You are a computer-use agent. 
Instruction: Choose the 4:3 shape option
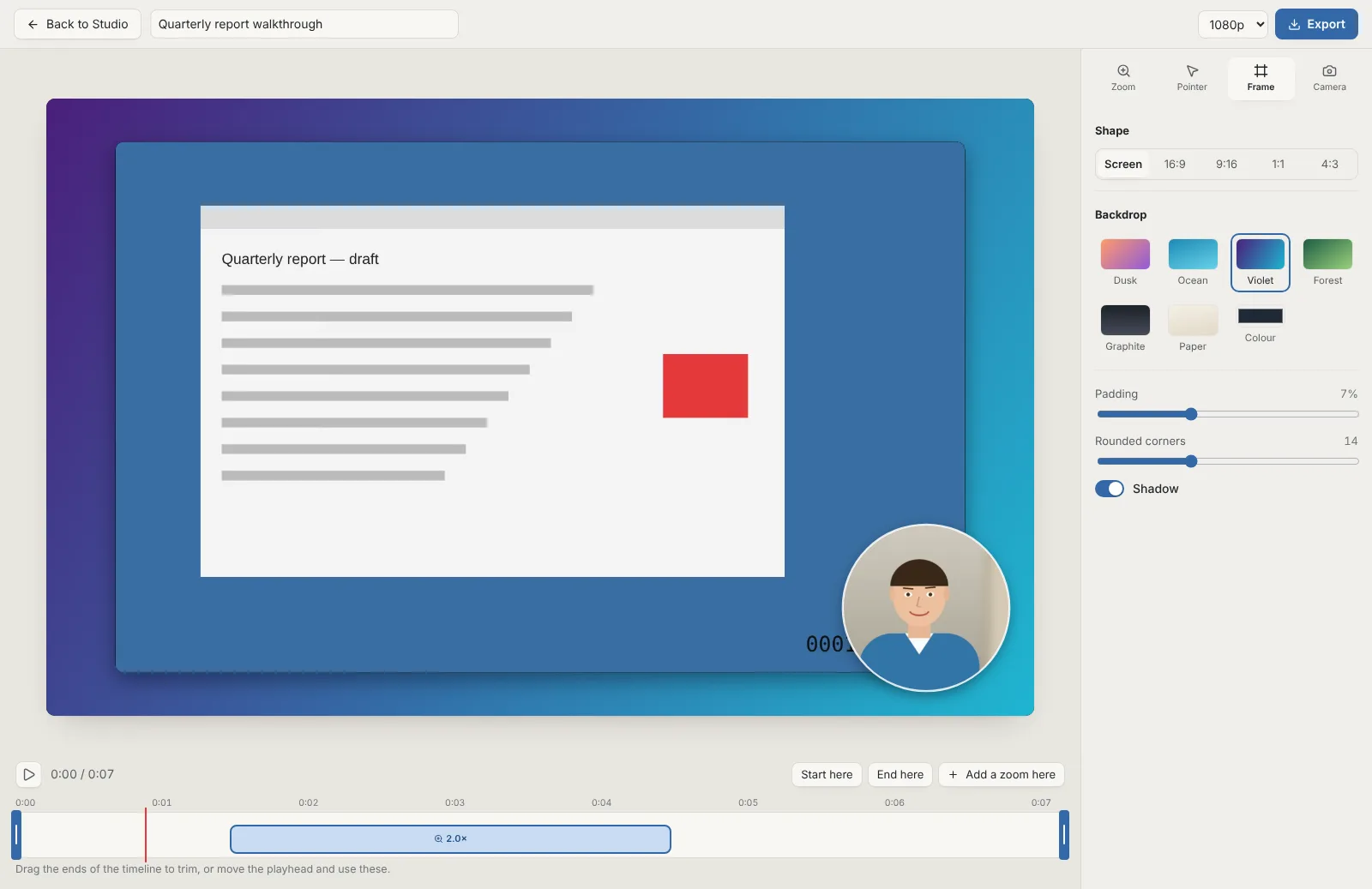[x=1329, y=164]
